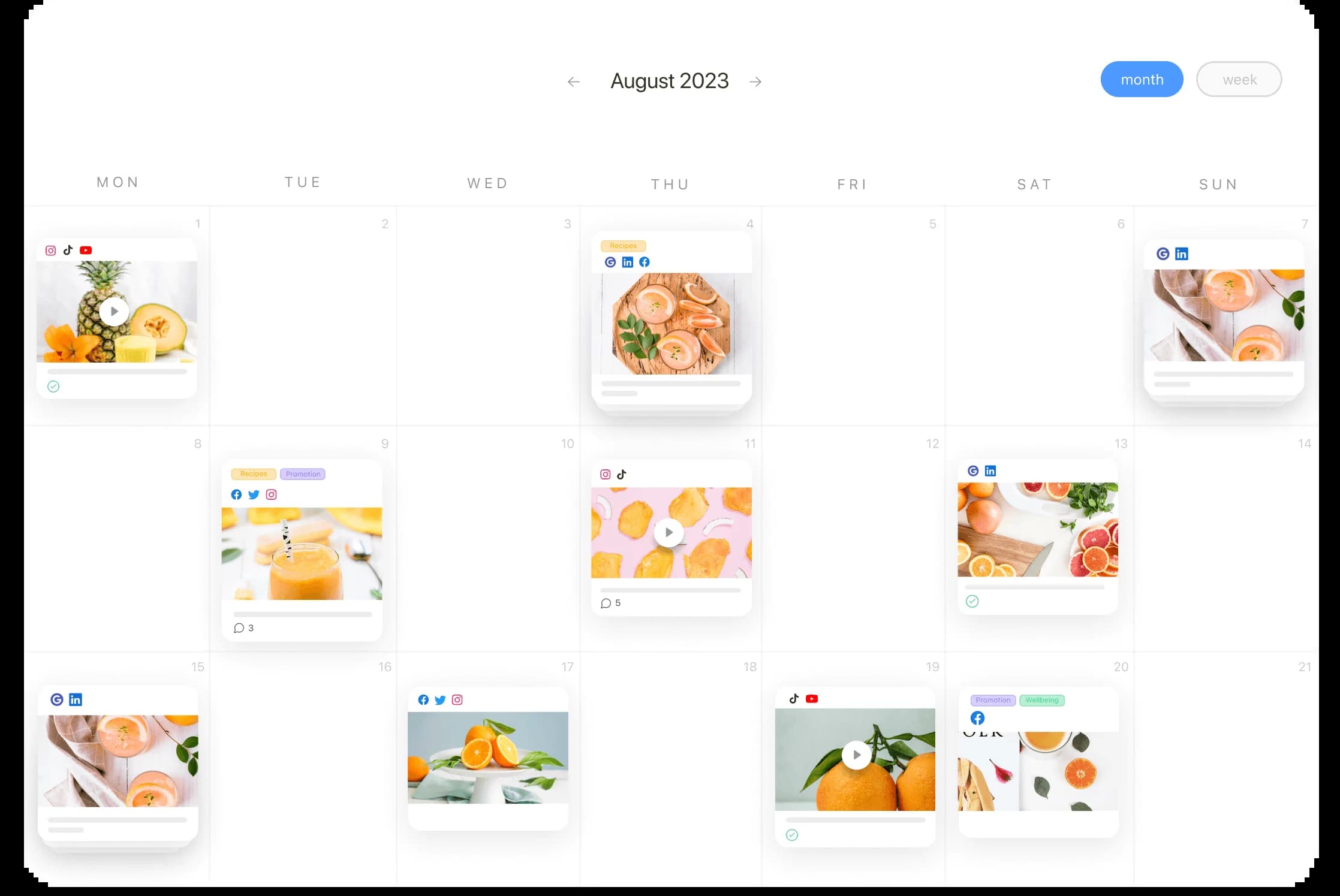Click the YouTube icon on August 1

tap(85, 250)
